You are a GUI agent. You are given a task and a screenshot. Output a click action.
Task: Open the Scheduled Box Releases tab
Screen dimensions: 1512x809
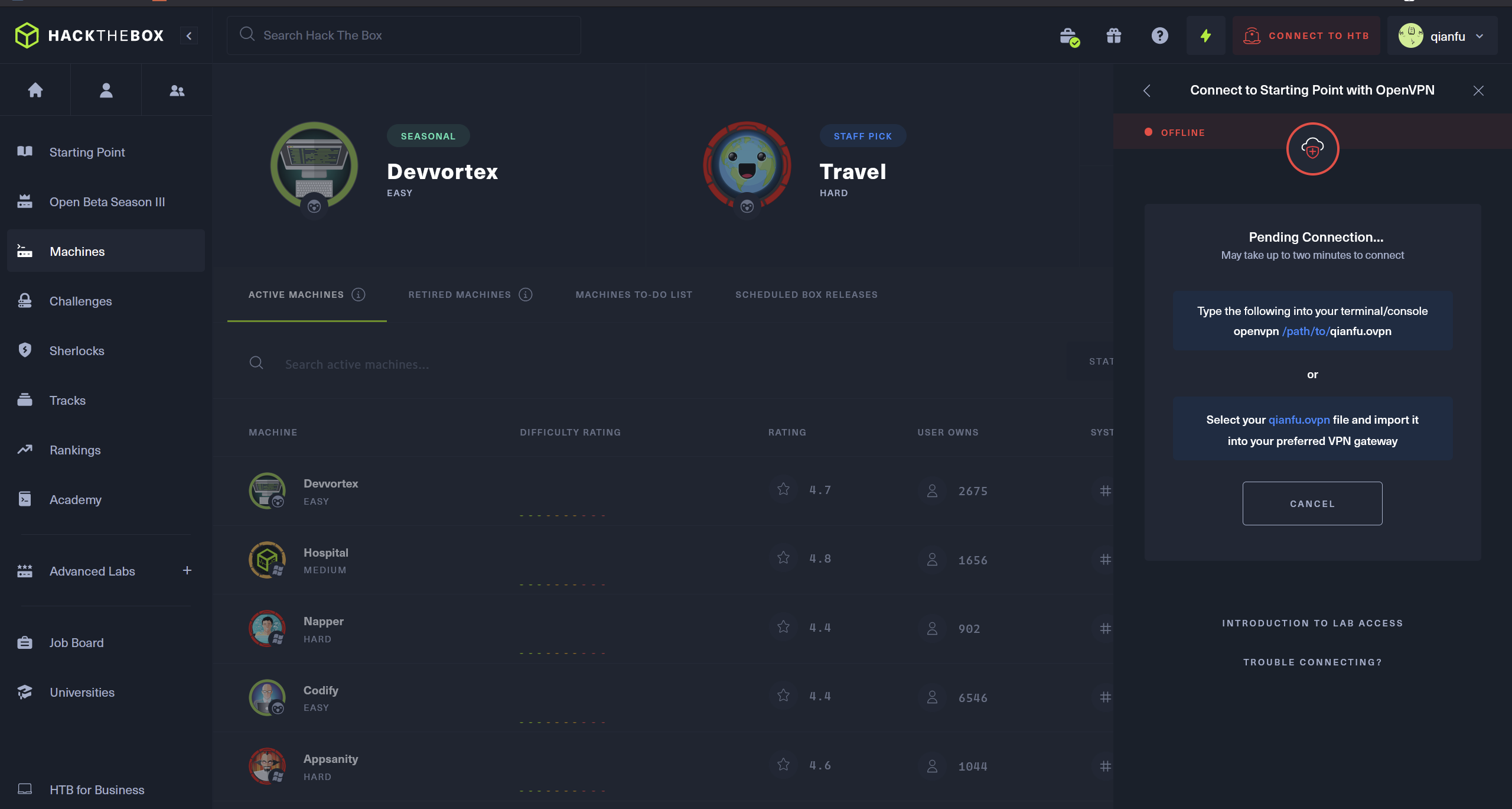806,294
